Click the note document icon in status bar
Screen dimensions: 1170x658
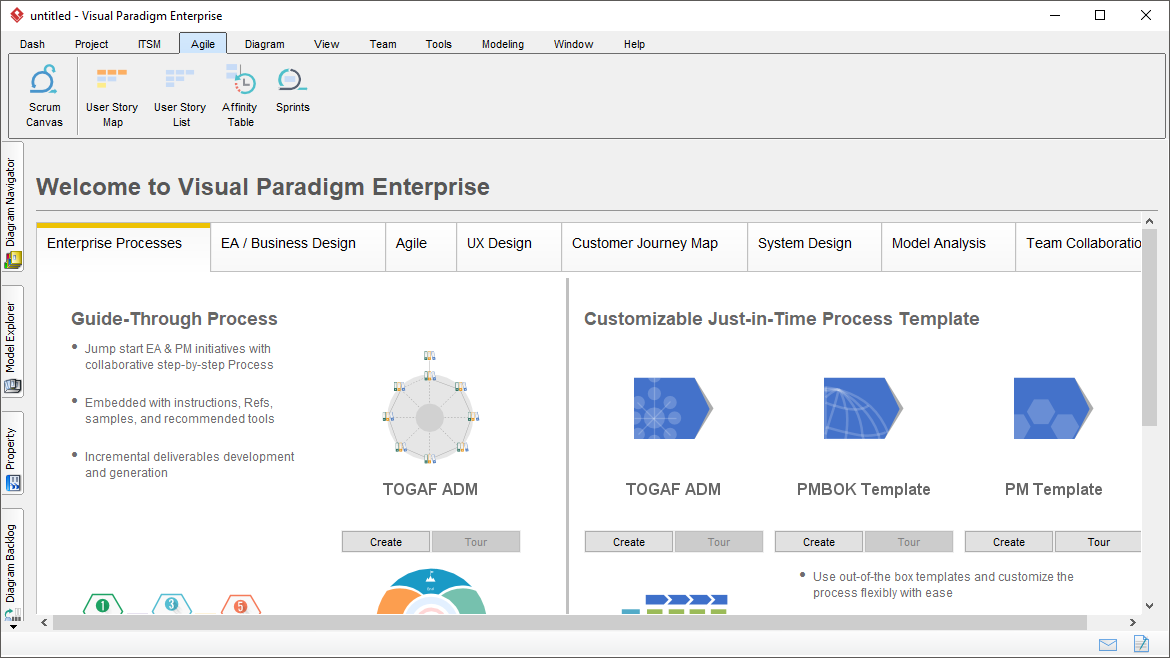coord(1141,644)
